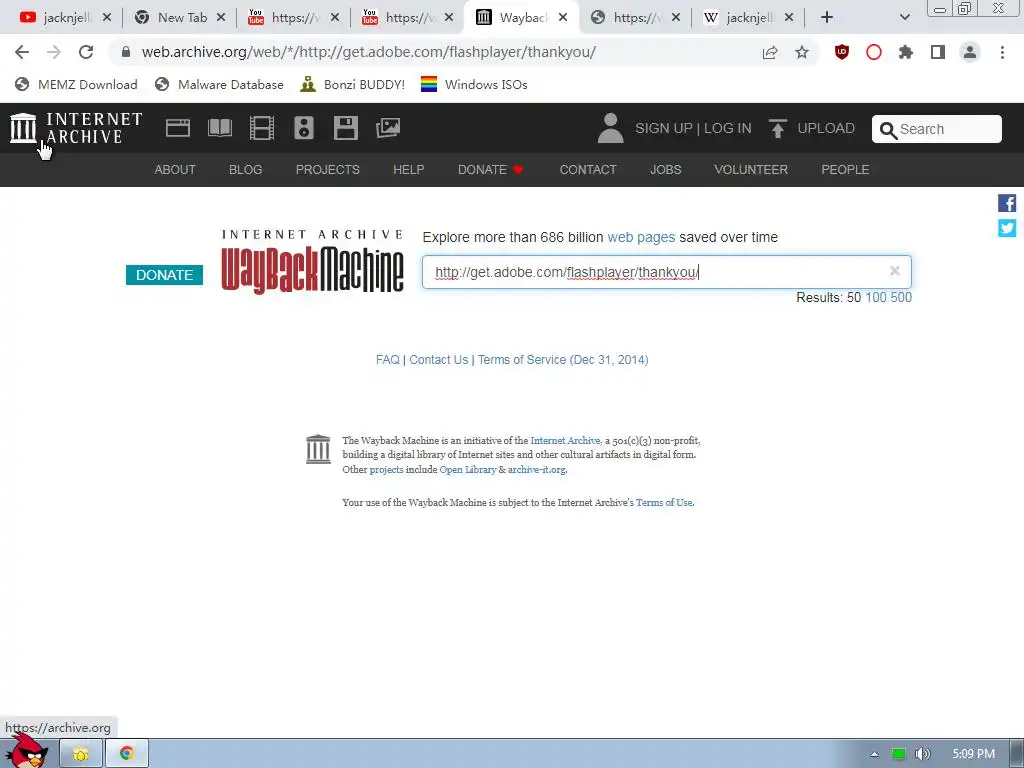
Task: Open the Angry Birds Start button
Action: (27, 751)
